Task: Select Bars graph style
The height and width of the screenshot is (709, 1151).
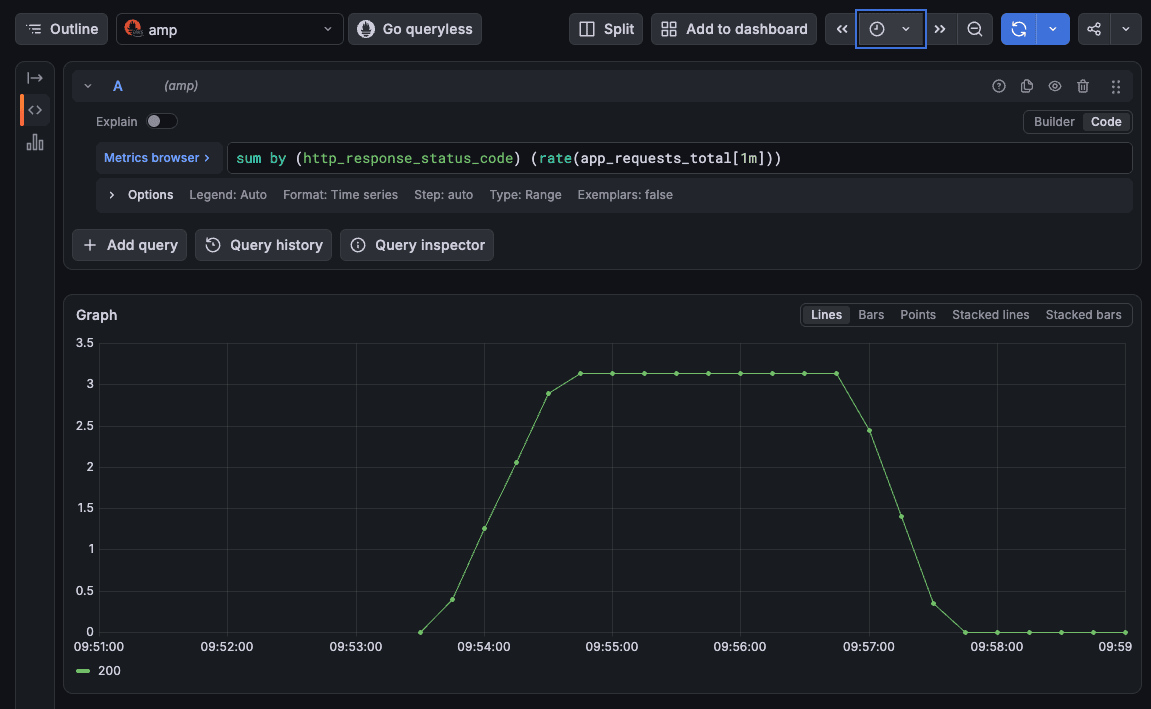Action: (871, 315)
